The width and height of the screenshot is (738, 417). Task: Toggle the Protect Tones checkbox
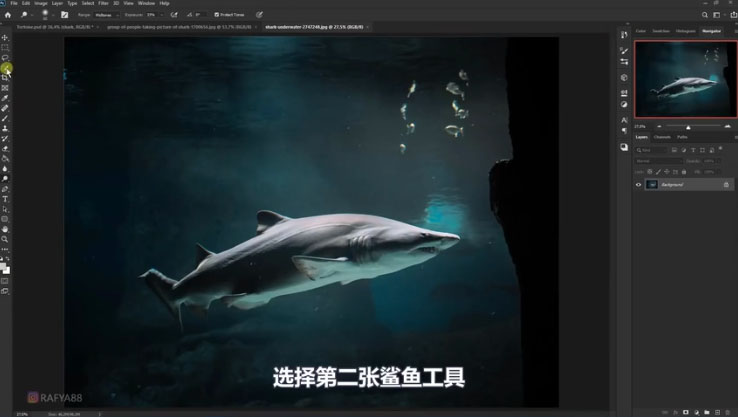click(x=217, y=15)
